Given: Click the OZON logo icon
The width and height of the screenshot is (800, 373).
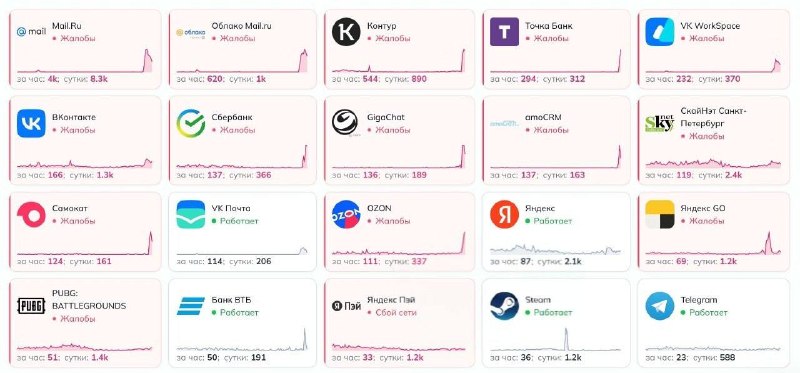Looking at the screenshot, I should [x=346, y=215].
